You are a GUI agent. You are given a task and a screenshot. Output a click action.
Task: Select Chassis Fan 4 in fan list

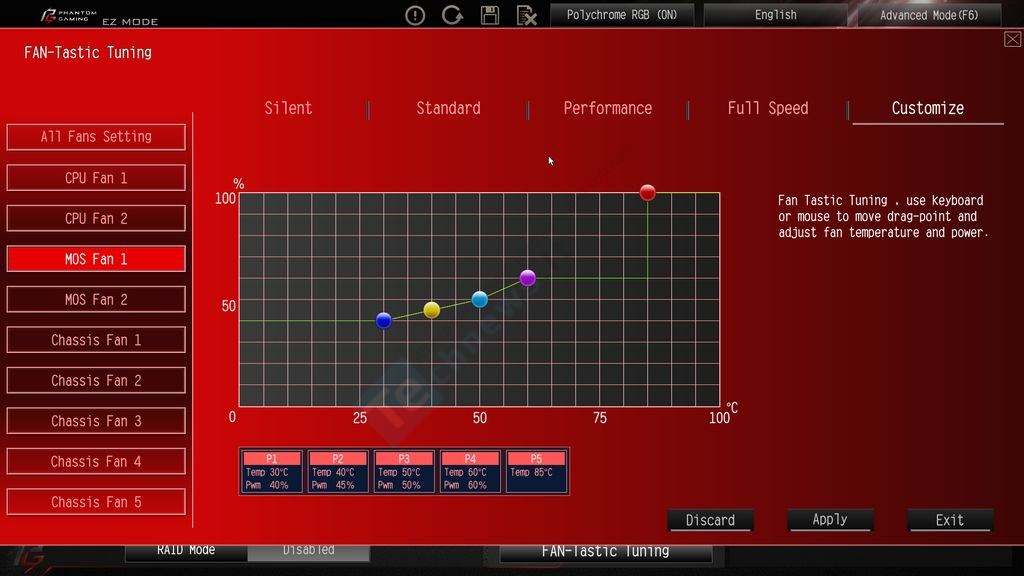click(96, 461)
